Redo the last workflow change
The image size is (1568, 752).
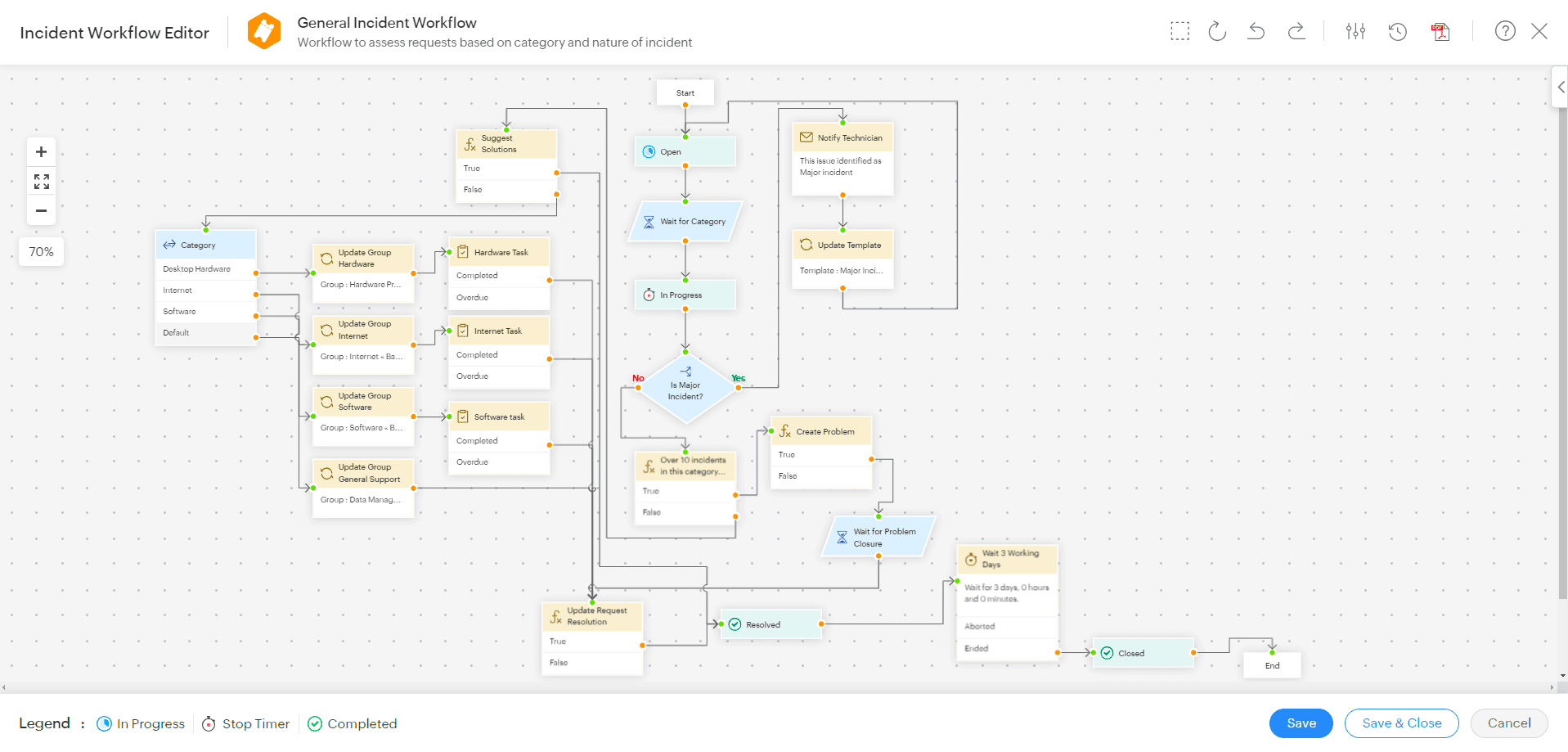[x=1296, y=31]
